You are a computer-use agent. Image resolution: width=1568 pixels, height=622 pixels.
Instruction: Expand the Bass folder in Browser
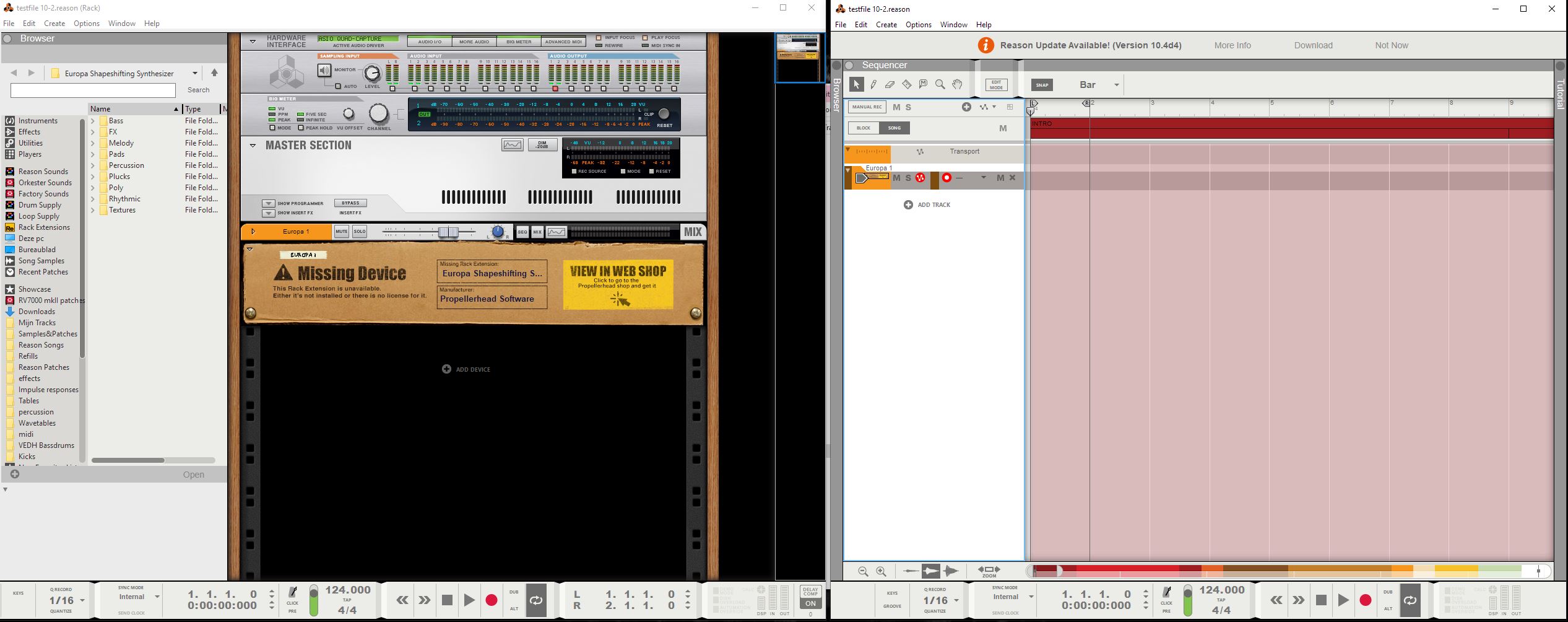click(93, 121)
